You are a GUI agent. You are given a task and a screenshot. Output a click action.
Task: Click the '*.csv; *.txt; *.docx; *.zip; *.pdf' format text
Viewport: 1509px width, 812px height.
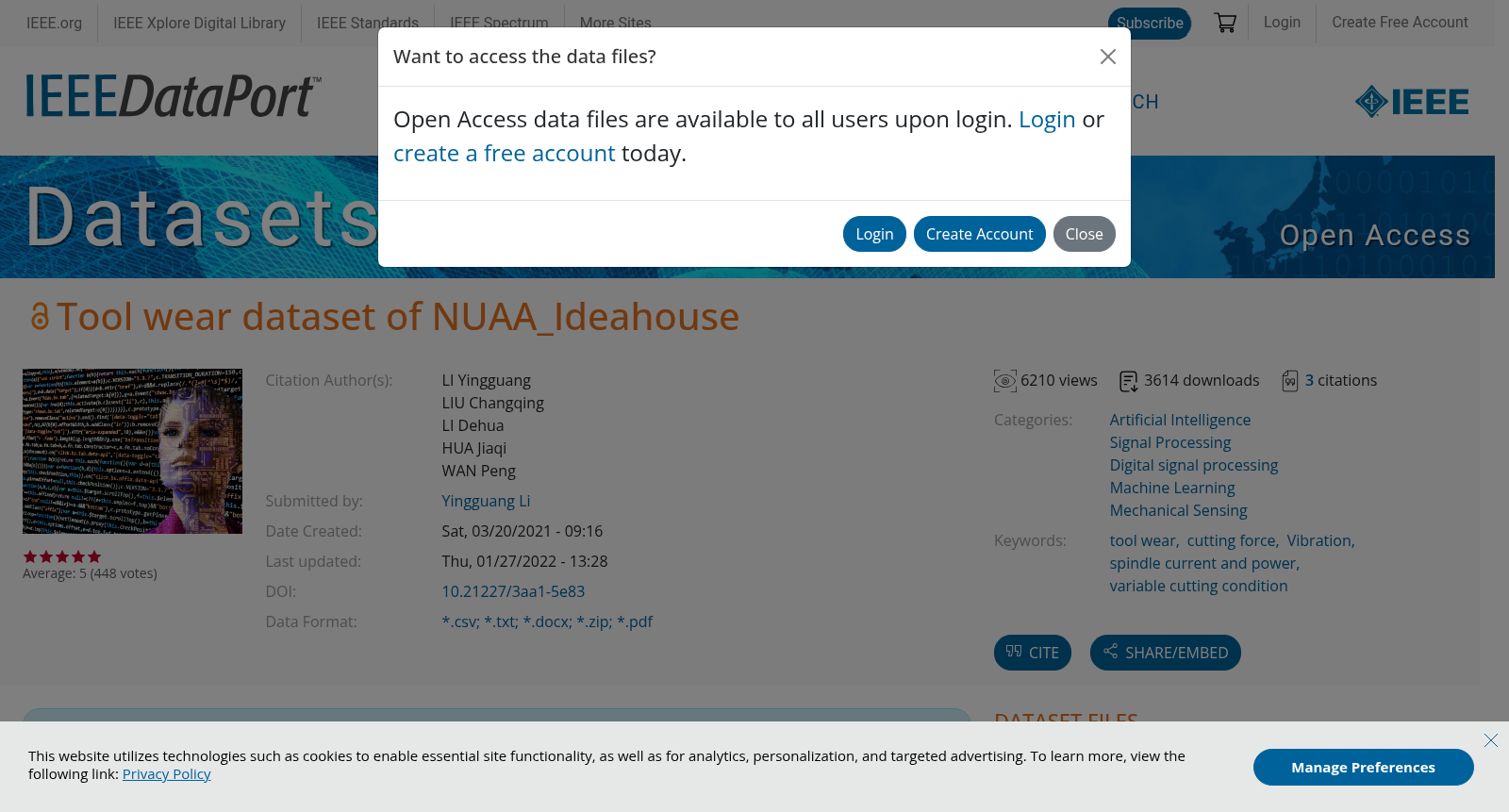547,622
